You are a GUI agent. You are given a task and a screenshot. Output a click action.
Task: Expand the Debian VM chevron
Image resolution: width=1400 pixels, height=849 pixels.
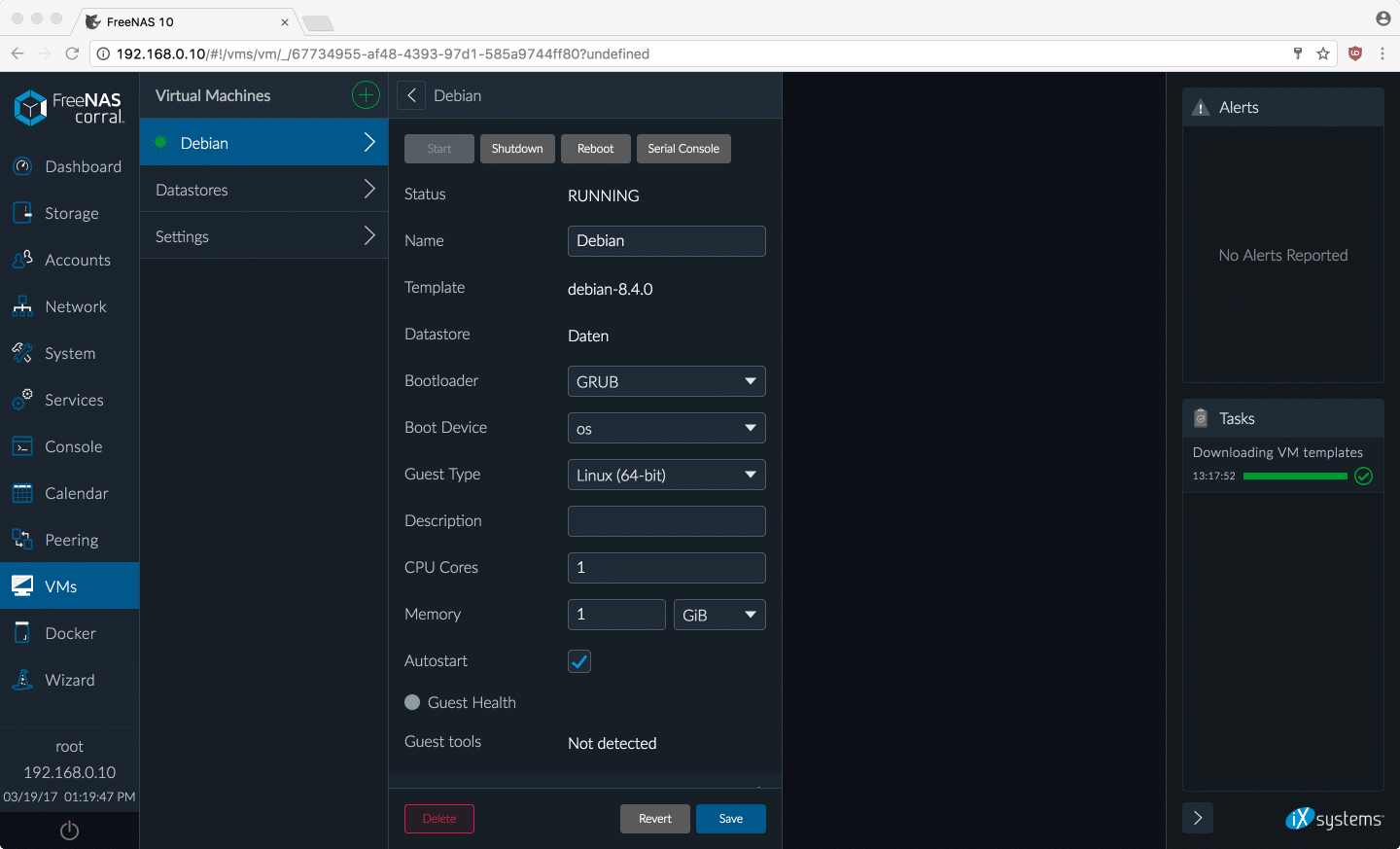click(x=369, y=142)
